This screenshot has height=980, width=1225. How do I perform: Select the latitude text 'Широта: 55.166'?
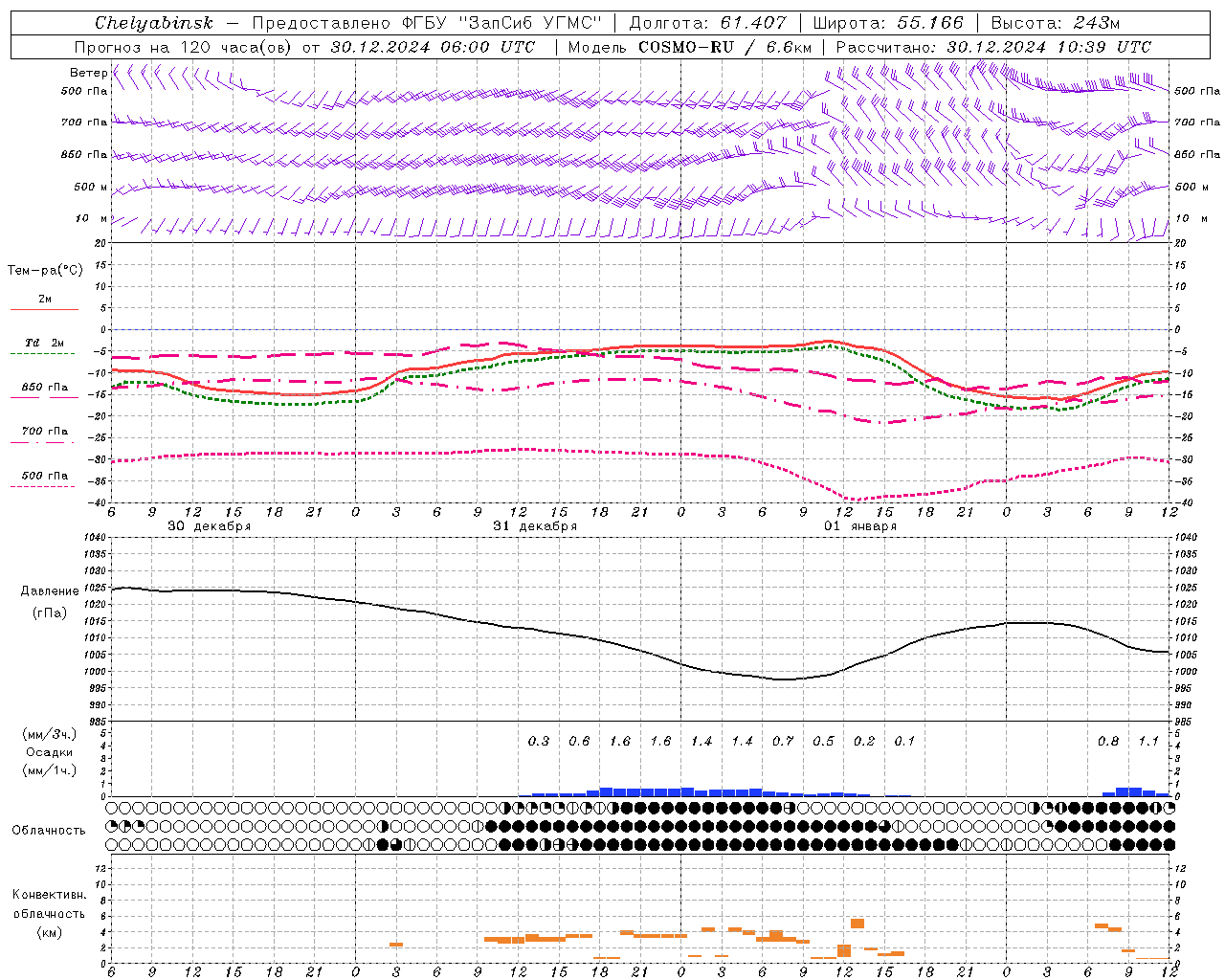(x=887, y=23)
